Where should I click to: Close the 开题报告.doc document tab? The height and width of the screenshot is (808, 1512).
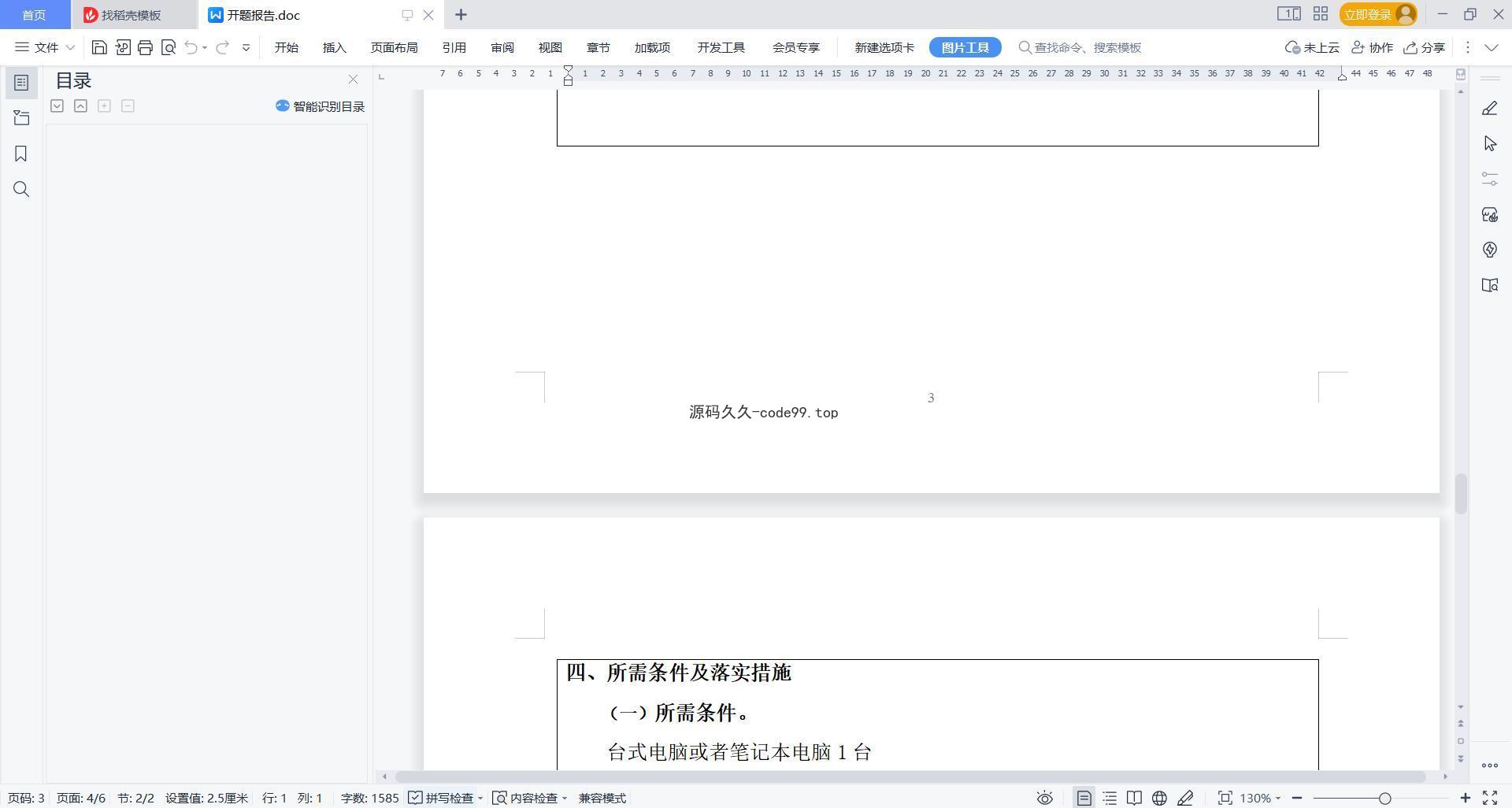428,15
